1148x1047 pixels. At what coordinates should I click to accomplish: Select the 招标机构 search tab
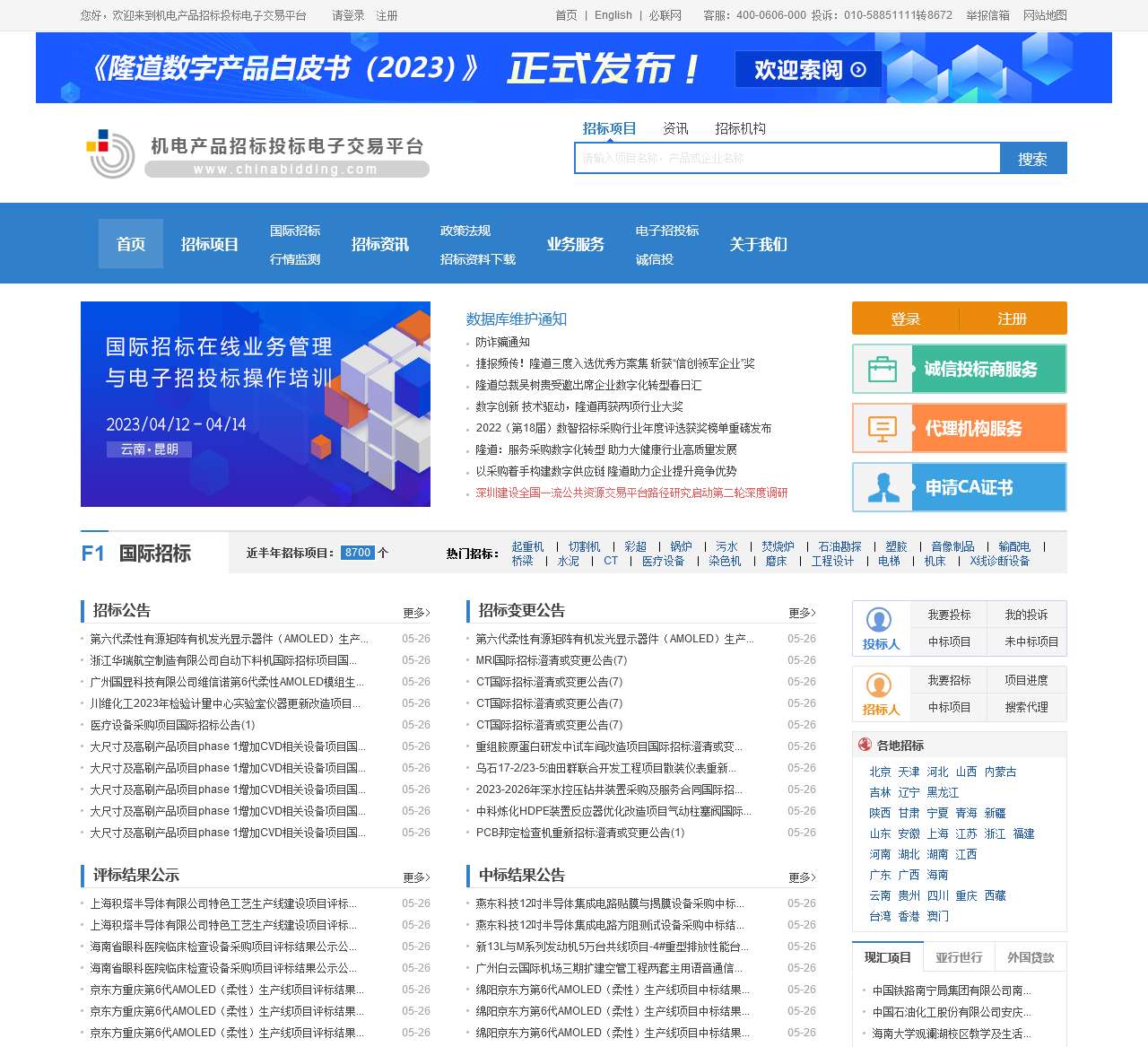coord(740,128)
